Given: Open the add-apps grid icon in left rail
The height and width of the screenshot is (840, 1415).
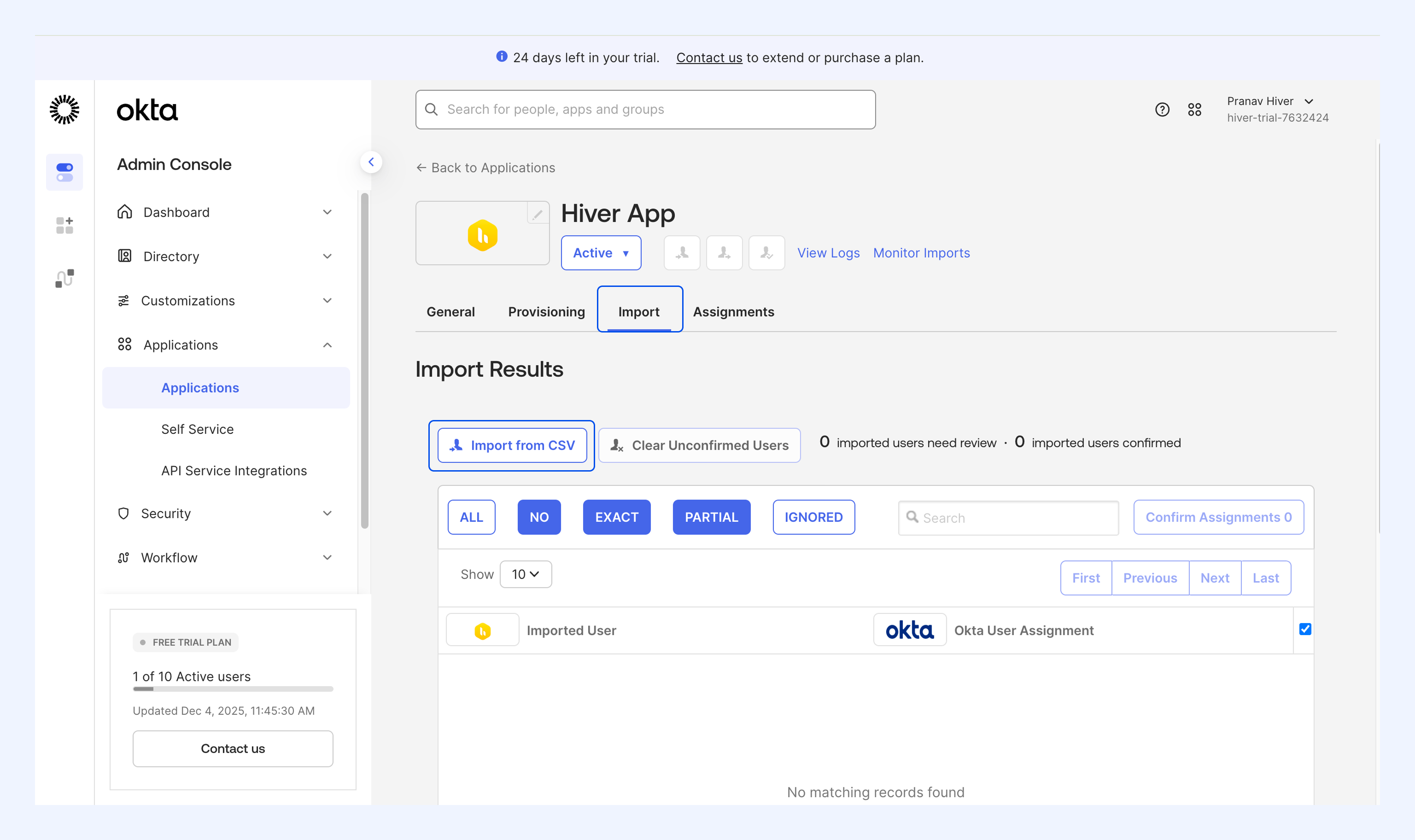Looking at the screenshot, I should tap(64, 225).
